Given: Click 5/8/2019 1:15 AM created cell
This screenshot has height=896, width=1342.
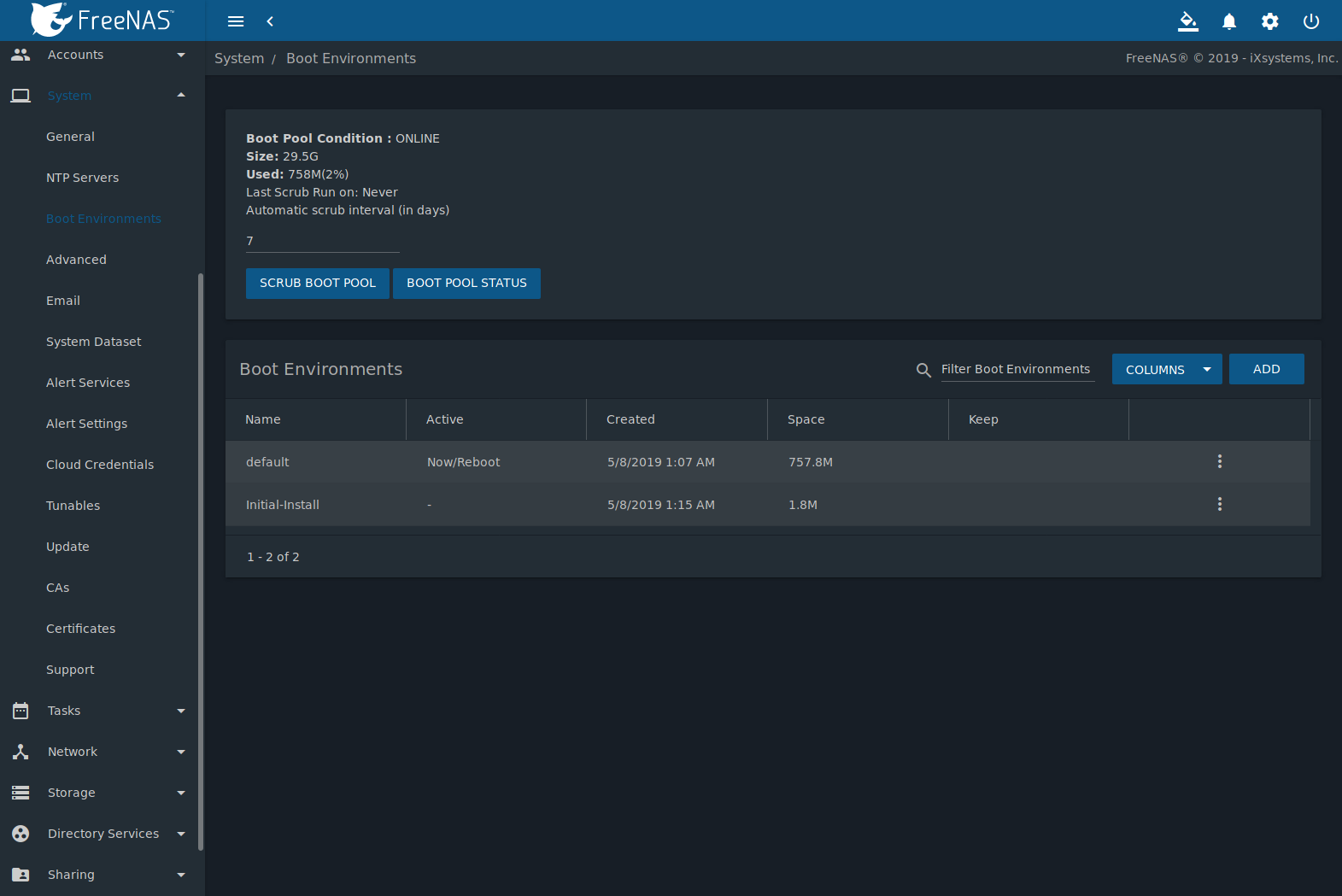Looking at the screenshot, I should point(661,505).
